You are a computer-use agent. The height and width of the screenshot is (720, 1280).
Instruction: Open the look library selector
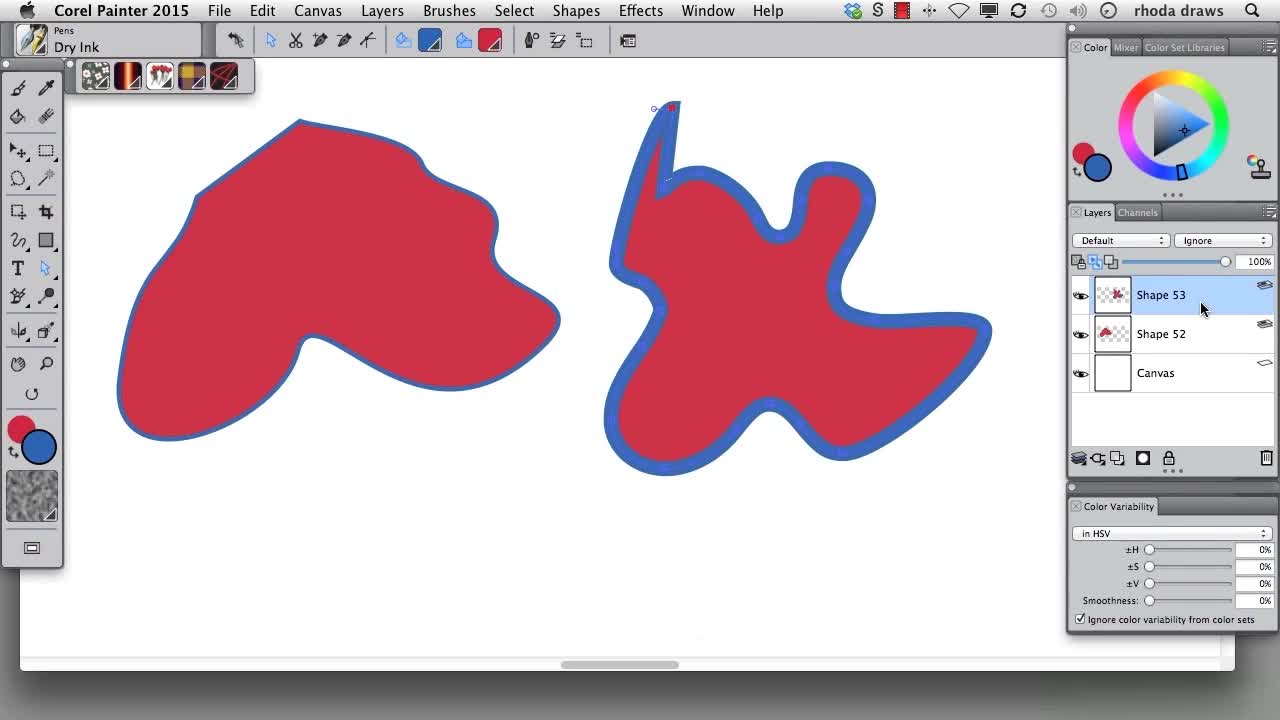(x=224, y=76)
